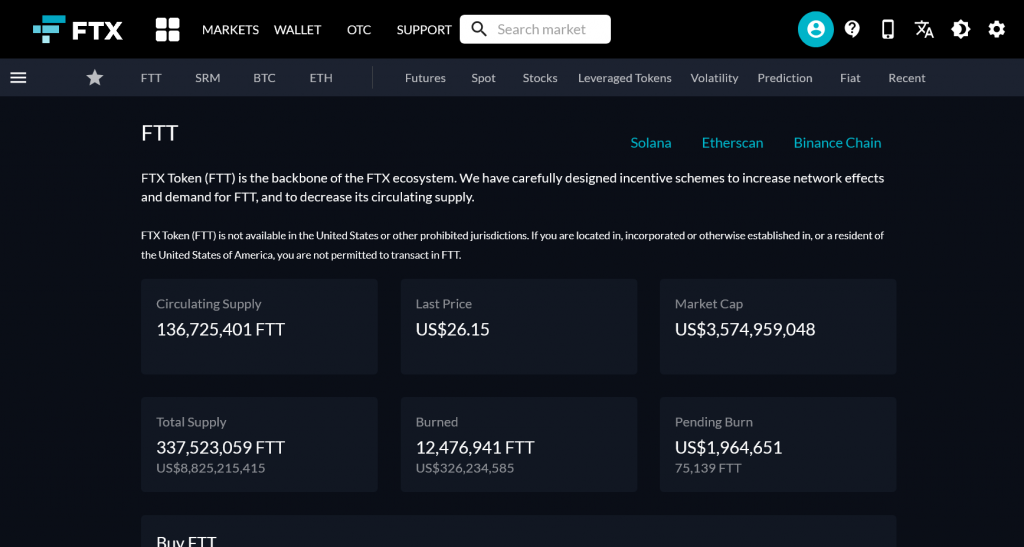The width and height of the screenshot is (1024, 547).
Task: Toggle the dark/light theme icon
Action: (961, 29)
